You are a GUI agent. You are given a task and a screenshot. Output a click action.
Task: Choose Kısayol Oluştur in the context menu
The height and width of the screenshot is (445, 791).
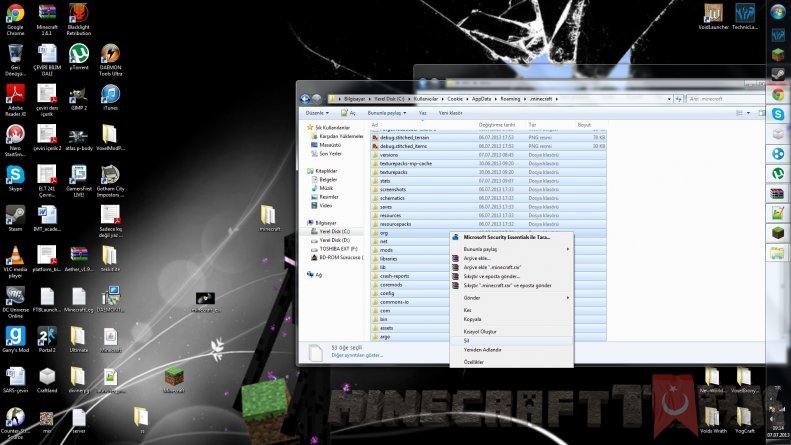(x=512, y=332)
